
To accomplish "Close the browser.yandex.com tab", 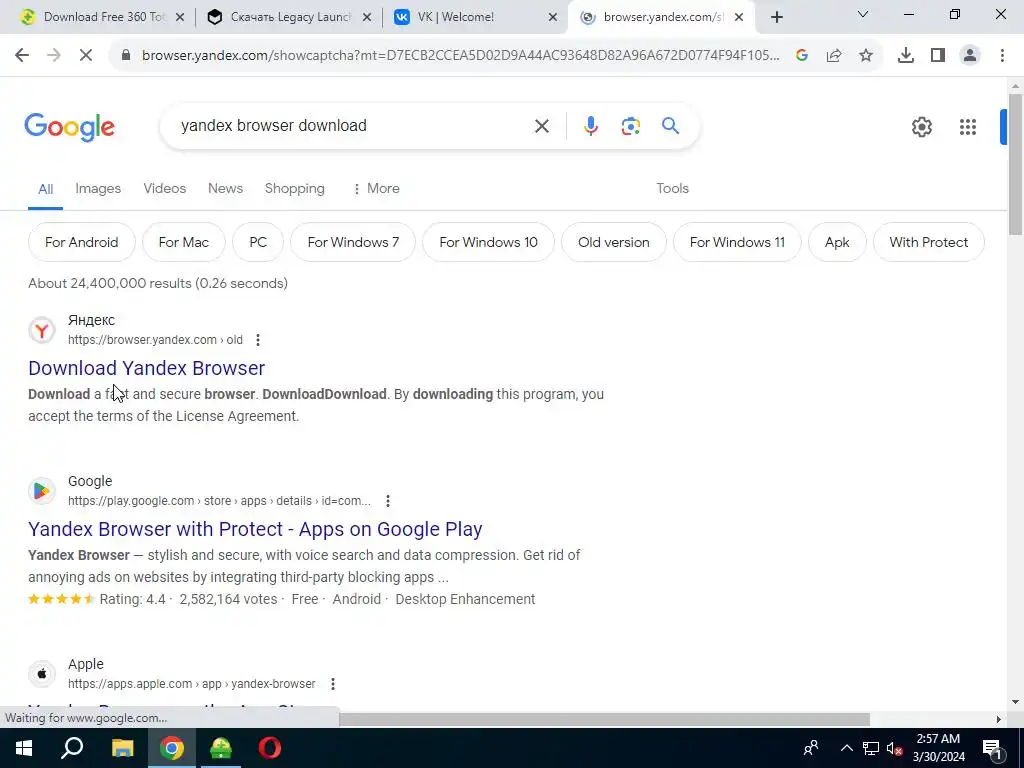I will [739, 18].
